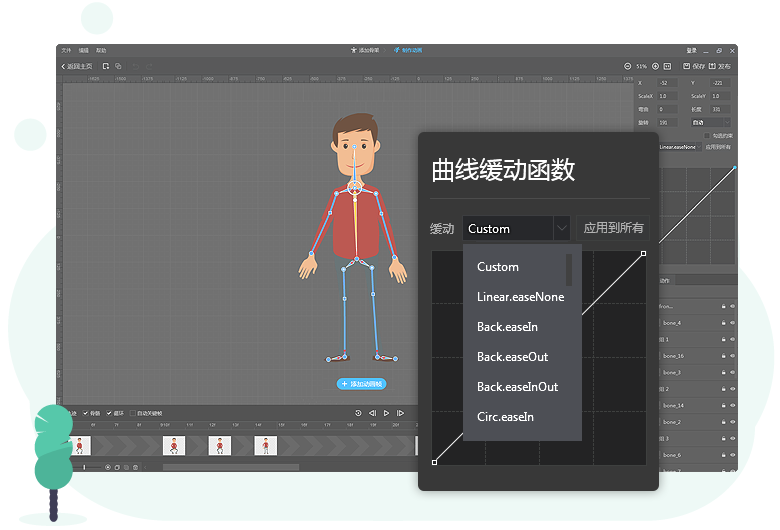Click the 添加动画帧 button
The width and height of the screenshot is (780, 530).
pyautogui.click(x=361, y=384)
